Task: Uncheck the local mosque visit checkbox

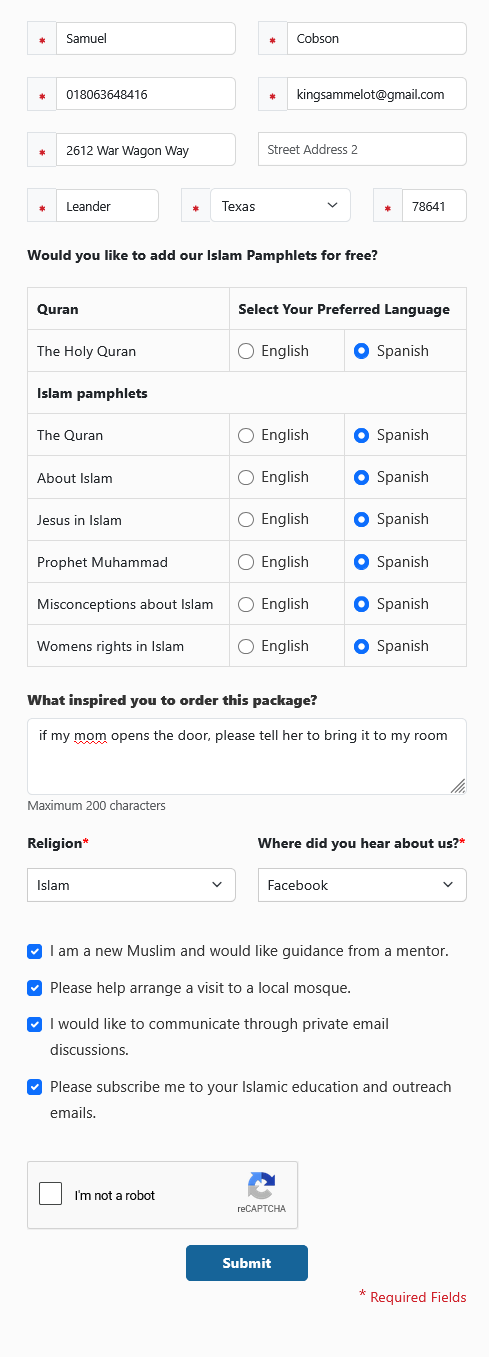Action: tap(35, 988)
